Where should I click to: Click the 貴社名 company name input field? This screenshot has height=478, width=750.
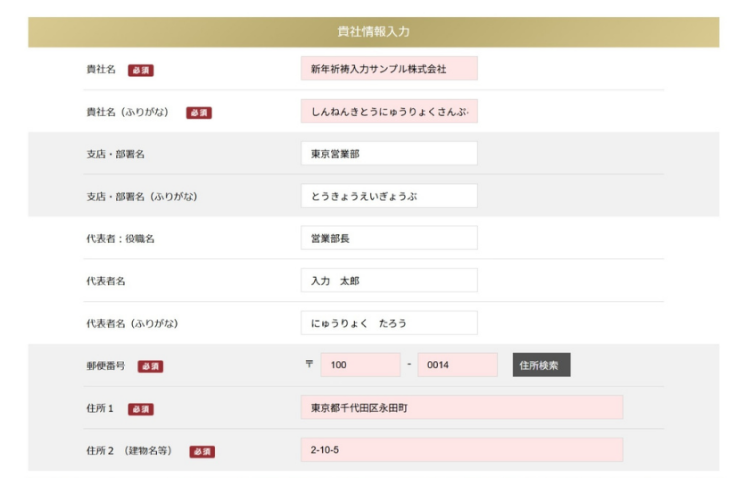pos(388,69)
